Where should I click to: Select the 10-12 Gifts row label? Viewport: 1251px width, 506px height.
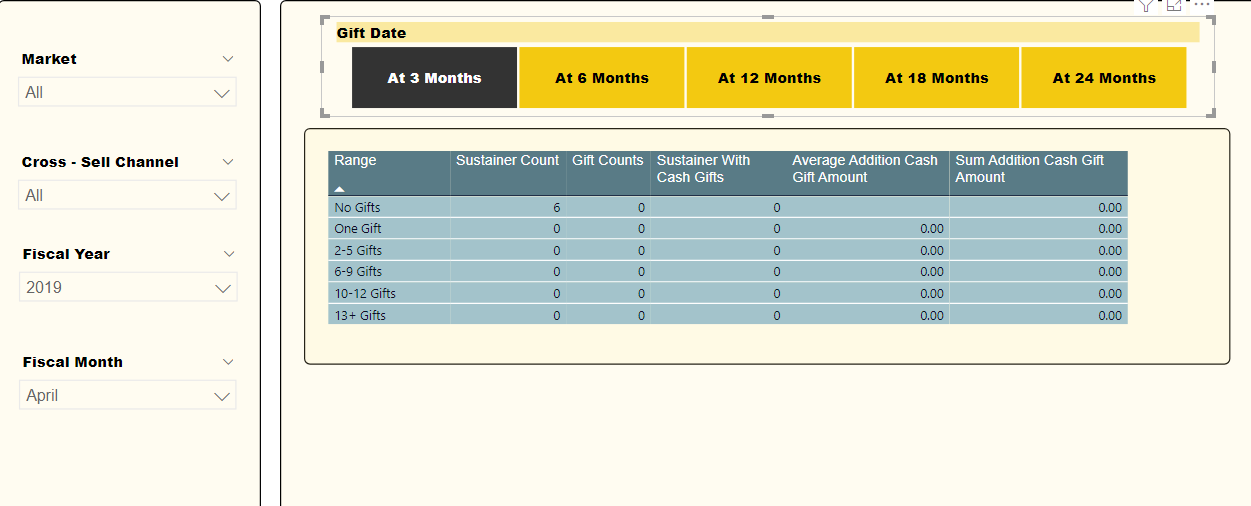(x=365, y=294)
